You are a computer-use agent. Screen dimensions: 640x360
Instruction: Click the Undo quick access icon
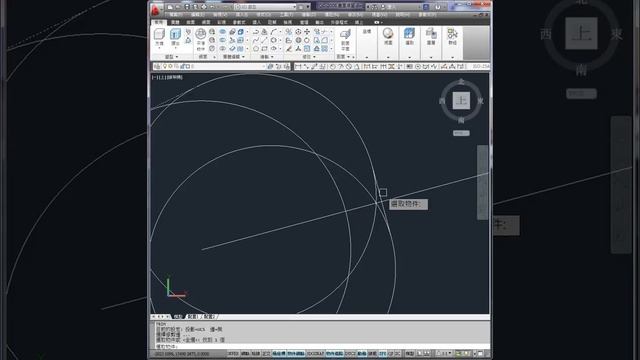click(x=212, y=7)
